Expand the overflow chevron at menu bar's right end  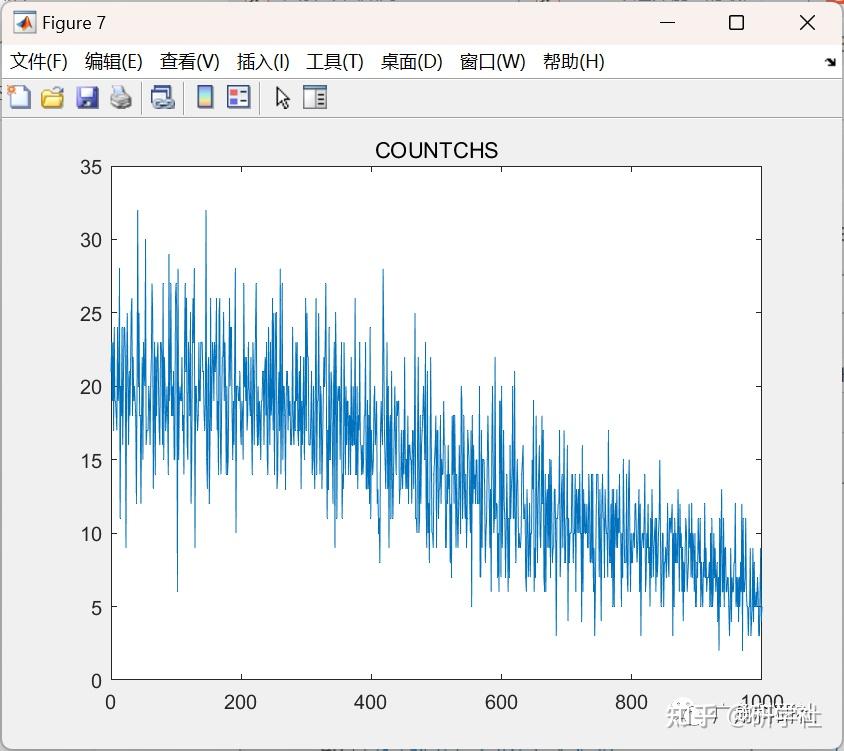831,61
